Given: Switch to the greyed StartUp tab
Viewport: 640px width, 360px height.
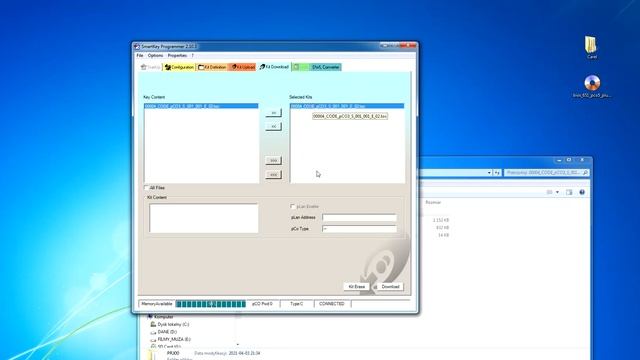Looking at the screenshot, I should (x=151, y=67).
